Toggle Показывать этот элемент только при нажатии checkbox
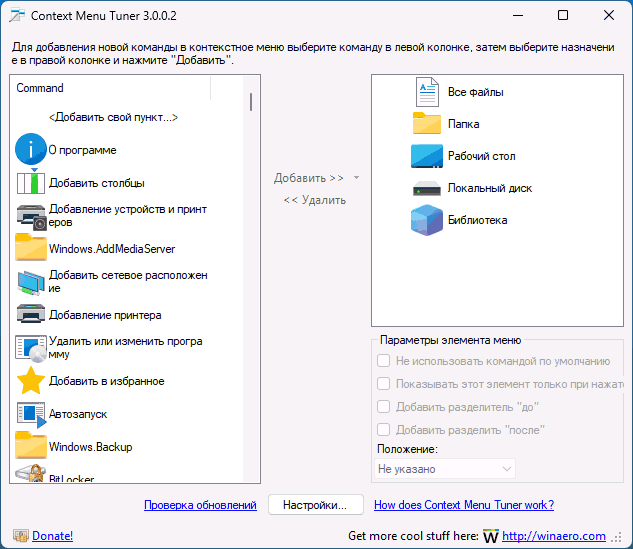 pos(384,383)
